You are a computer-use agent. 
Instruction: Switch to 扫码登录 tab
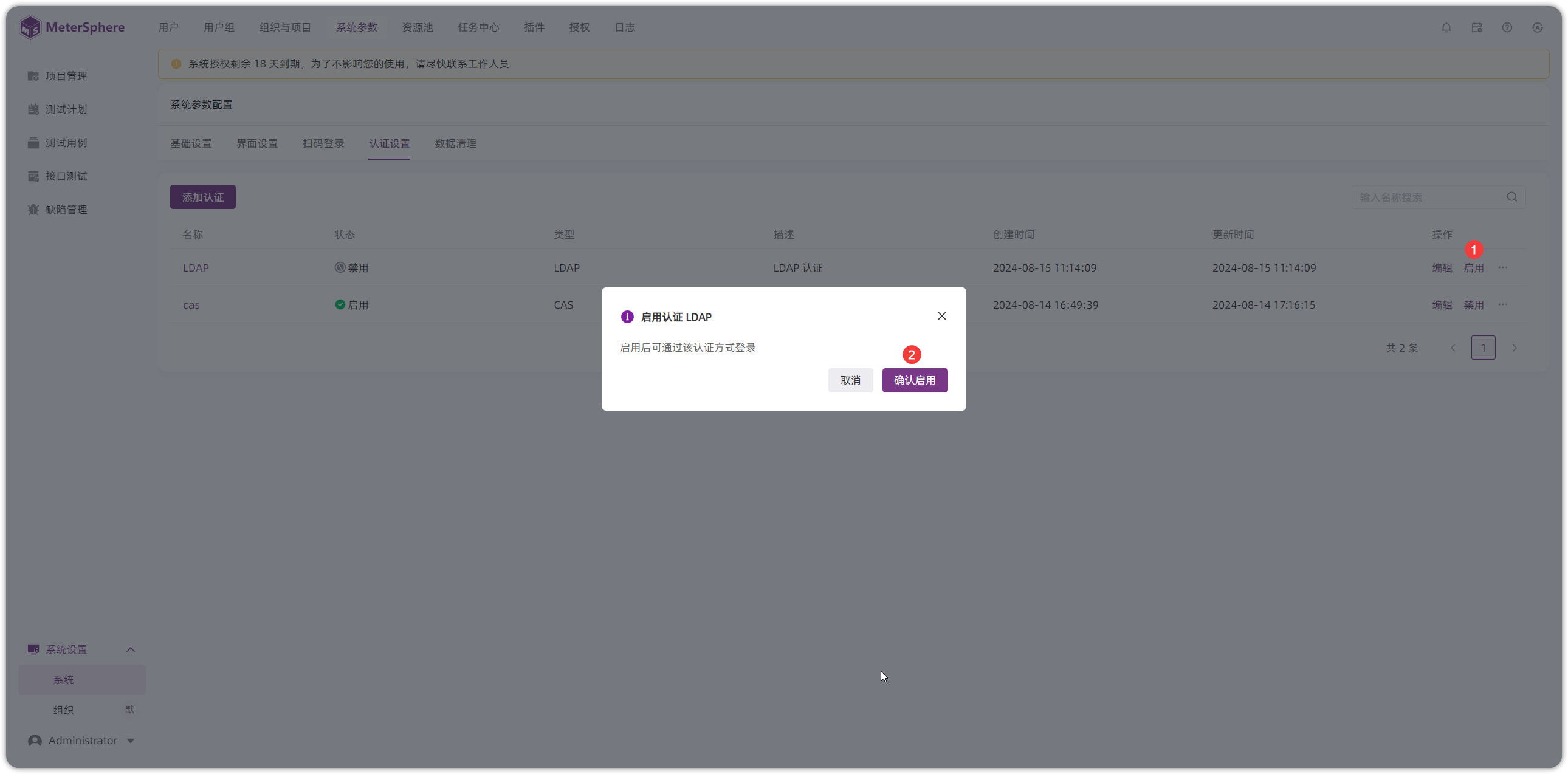(x=323, y=143)
